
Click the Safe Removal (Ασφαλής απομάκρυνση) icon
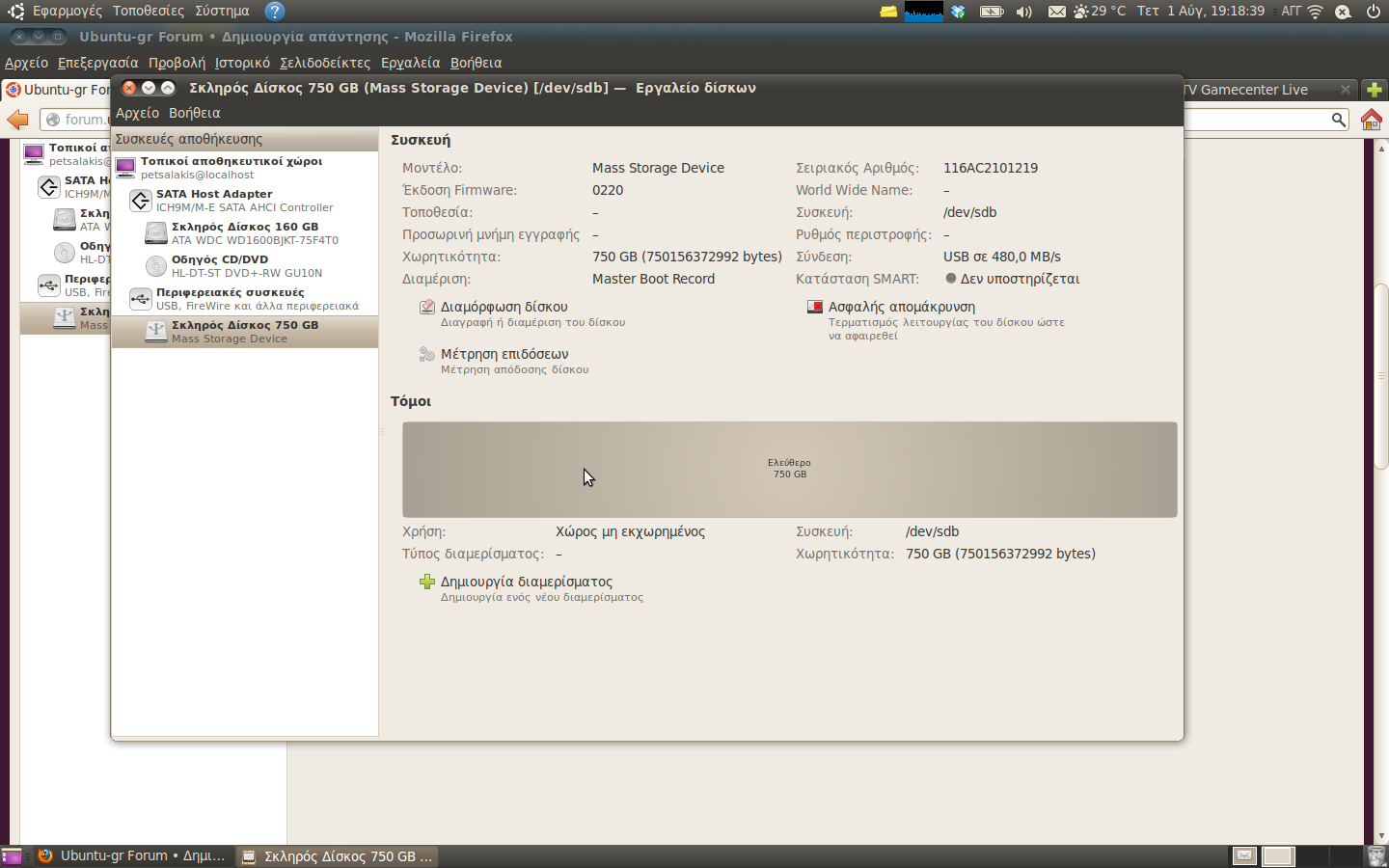(814, 308)
